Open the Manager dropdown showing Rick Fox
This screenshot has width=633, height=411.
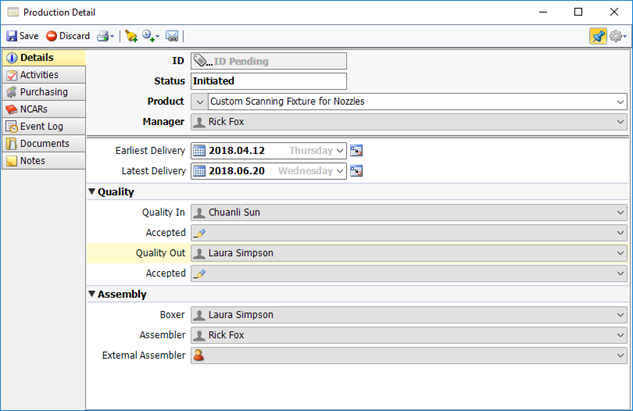pos(620,122)
